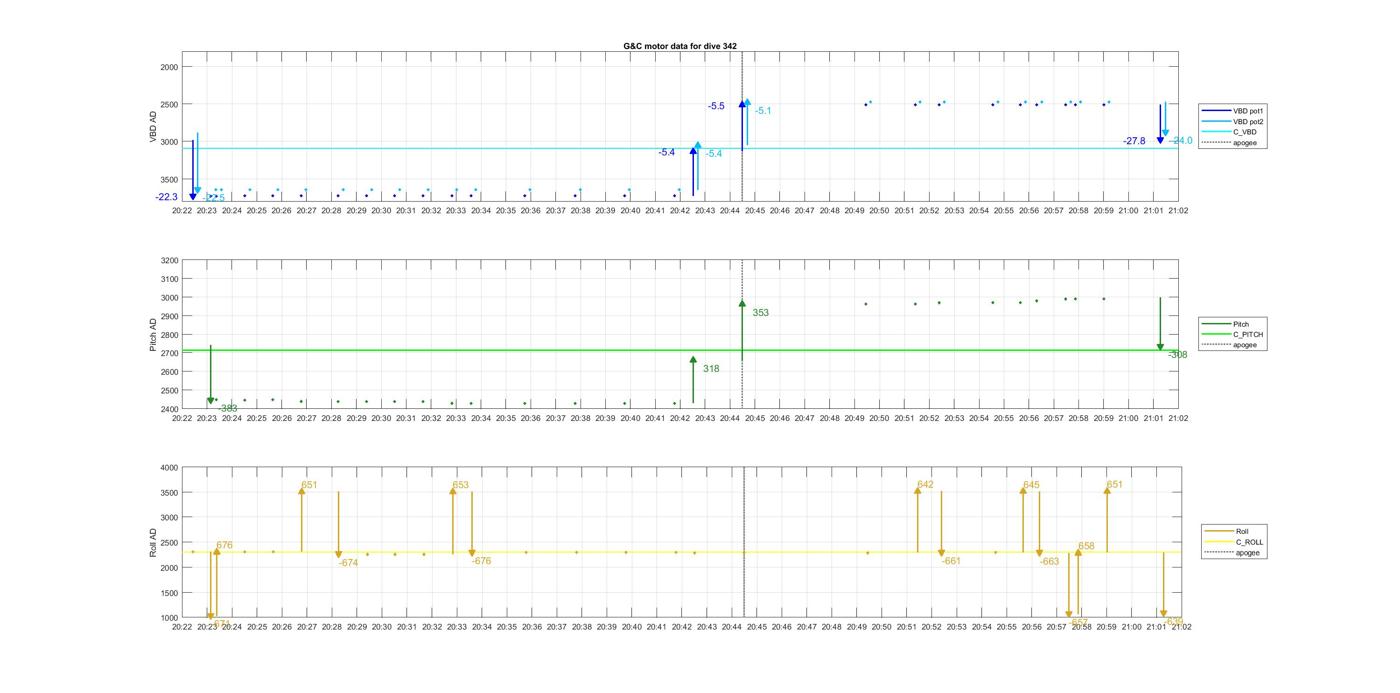Click the title "G&C motor data for dive 342"
Screen dimensions: 1400x693
[680, 46]
